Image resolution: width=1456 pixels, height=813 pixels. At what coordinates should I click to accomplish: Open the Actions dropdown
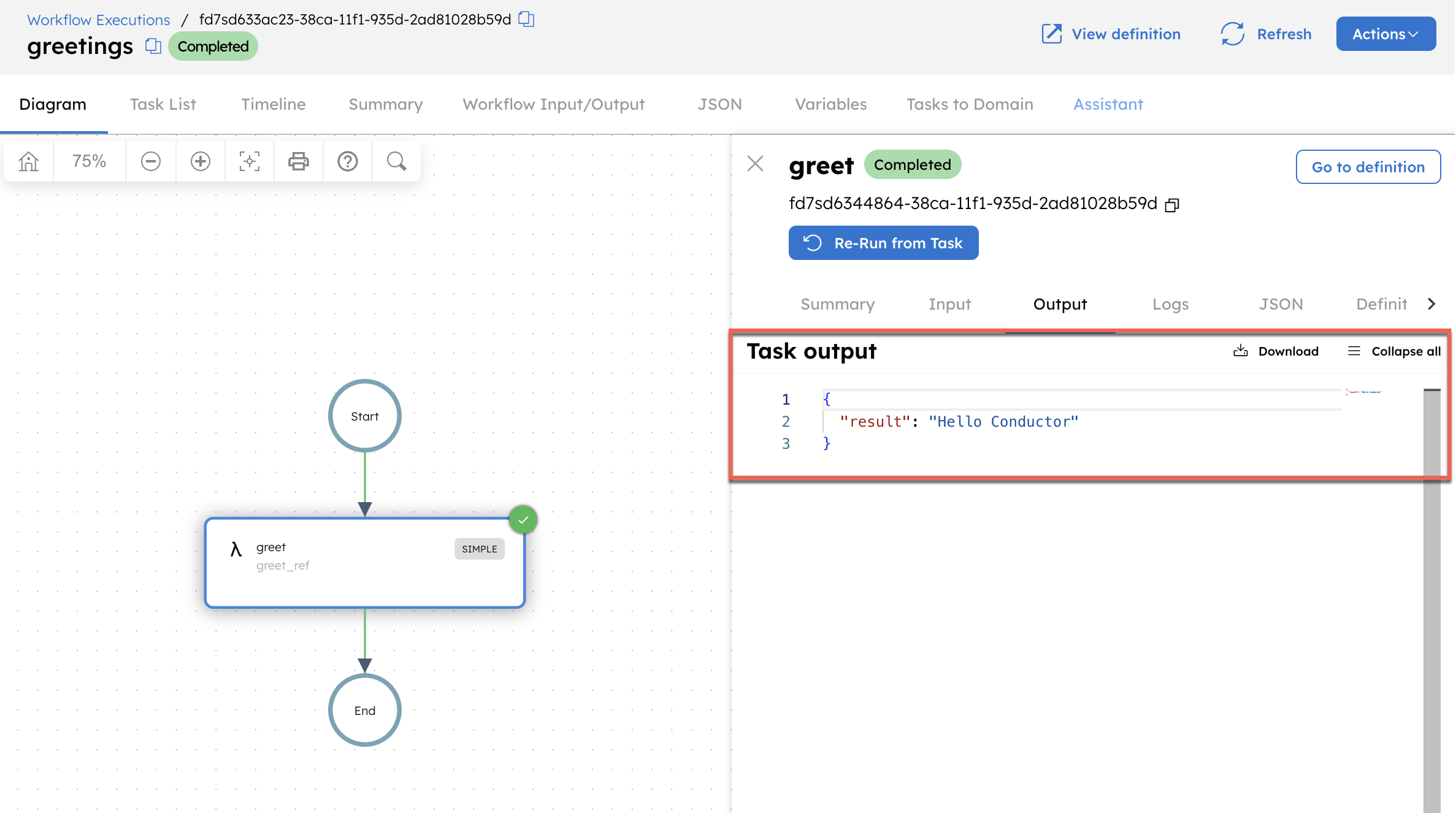(1385, 34)
